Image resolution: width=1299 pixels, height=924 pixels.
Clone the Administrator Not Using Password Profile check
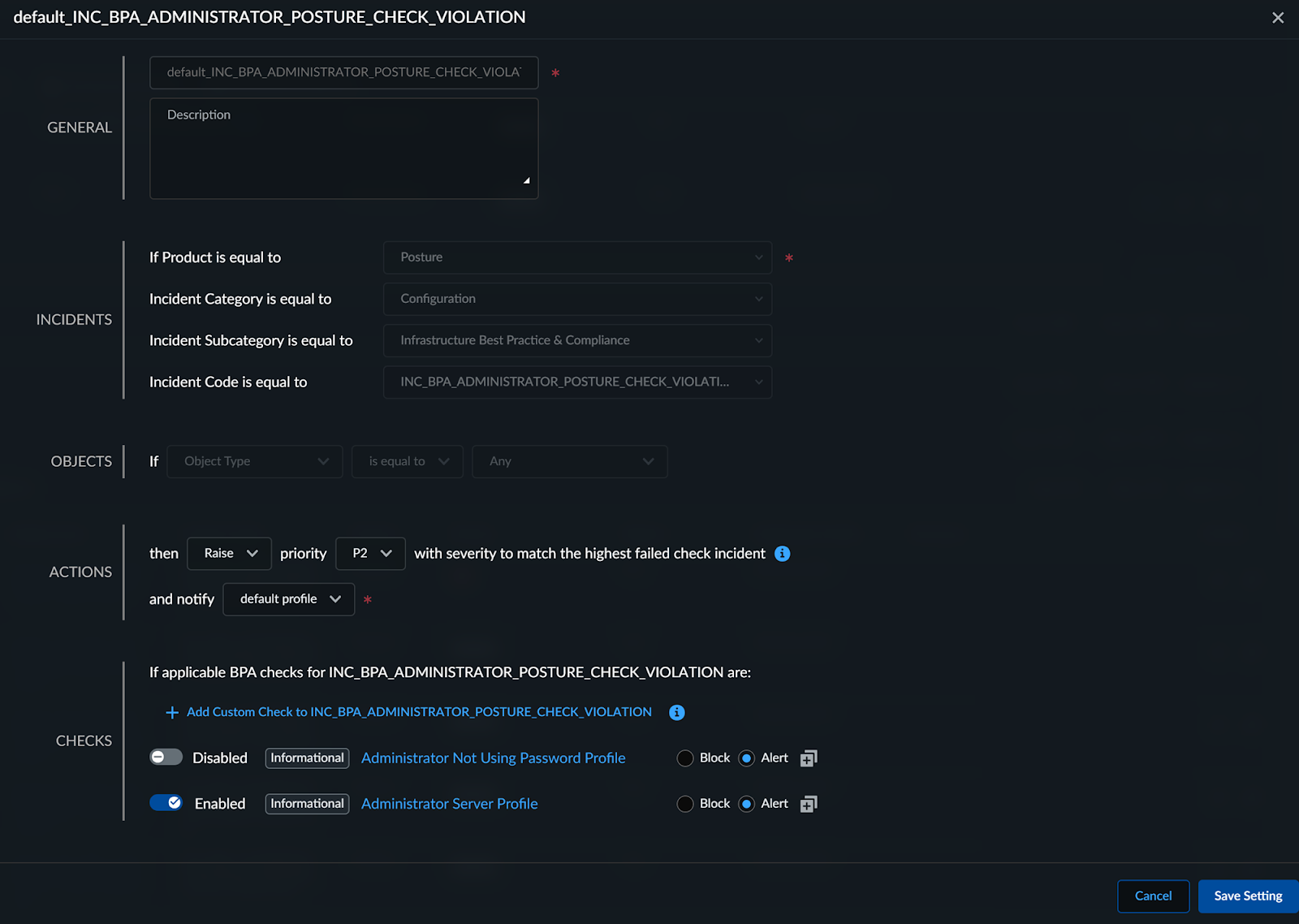pyautogui.click(x=808, y=758)
